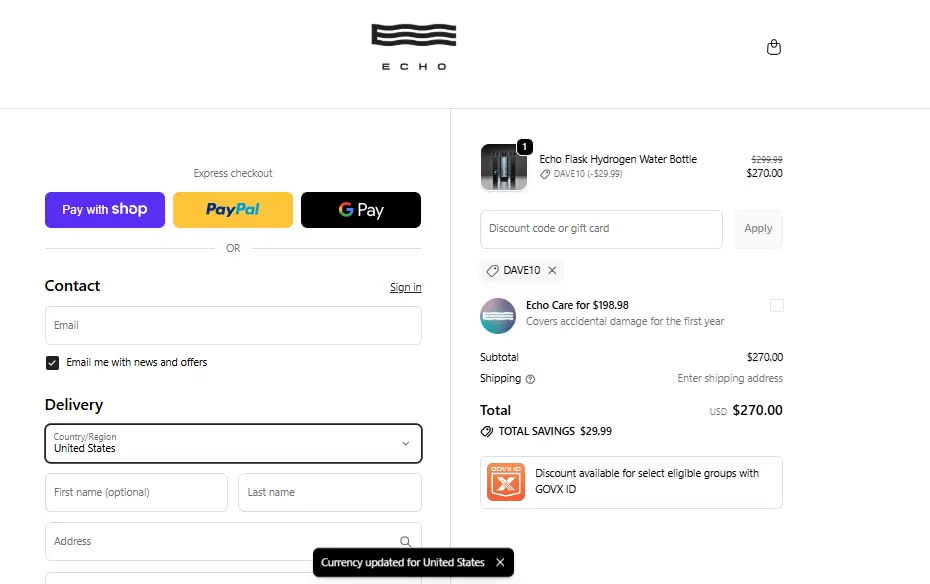Choose PayPal express checkout

[x=233, y=210]
